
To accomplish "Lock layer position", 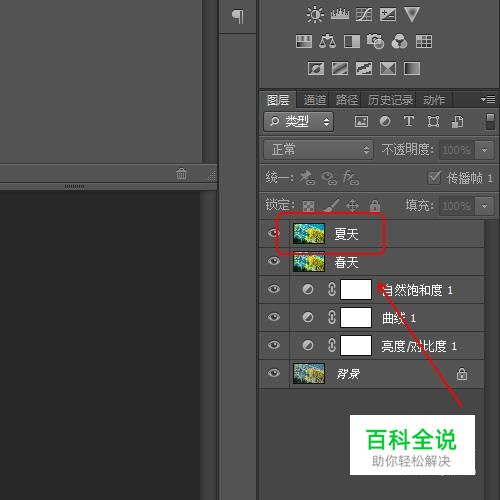I will [x=352, y=205].
